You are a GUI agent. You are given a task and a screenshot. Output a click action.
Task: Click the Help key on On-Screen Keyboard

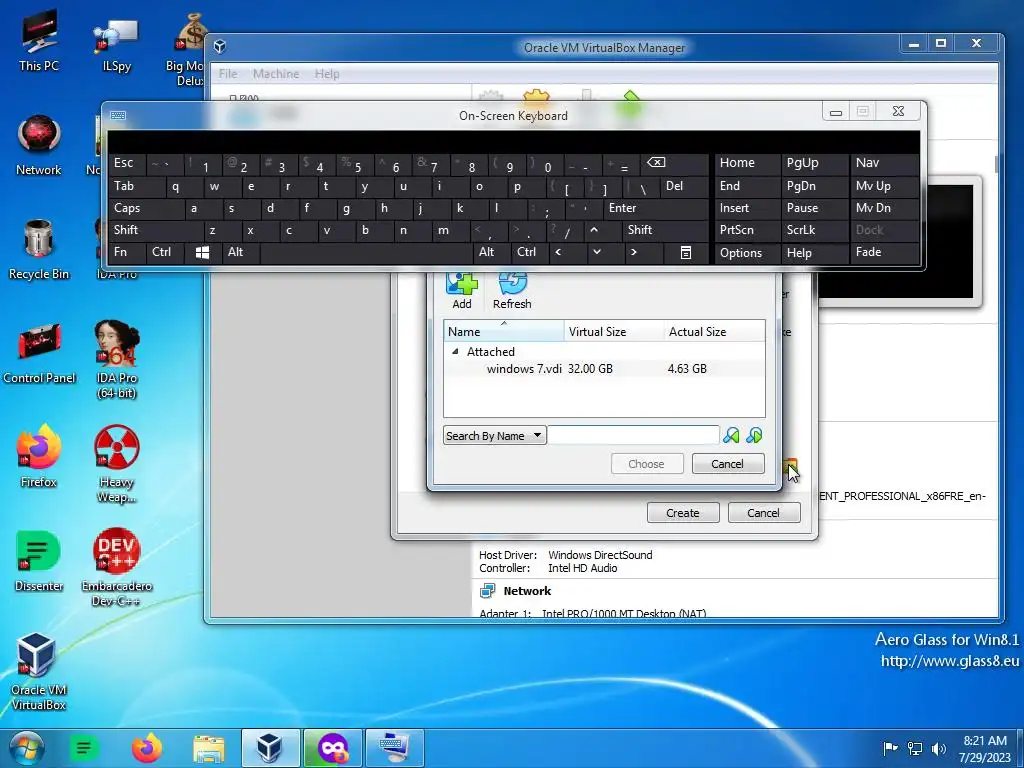coord(814,253)
